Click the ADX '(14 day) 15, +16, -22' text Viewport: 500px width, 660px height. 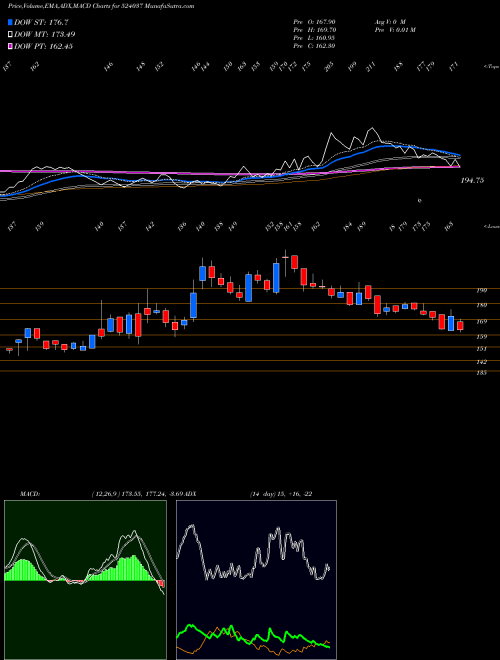point(281,494)
